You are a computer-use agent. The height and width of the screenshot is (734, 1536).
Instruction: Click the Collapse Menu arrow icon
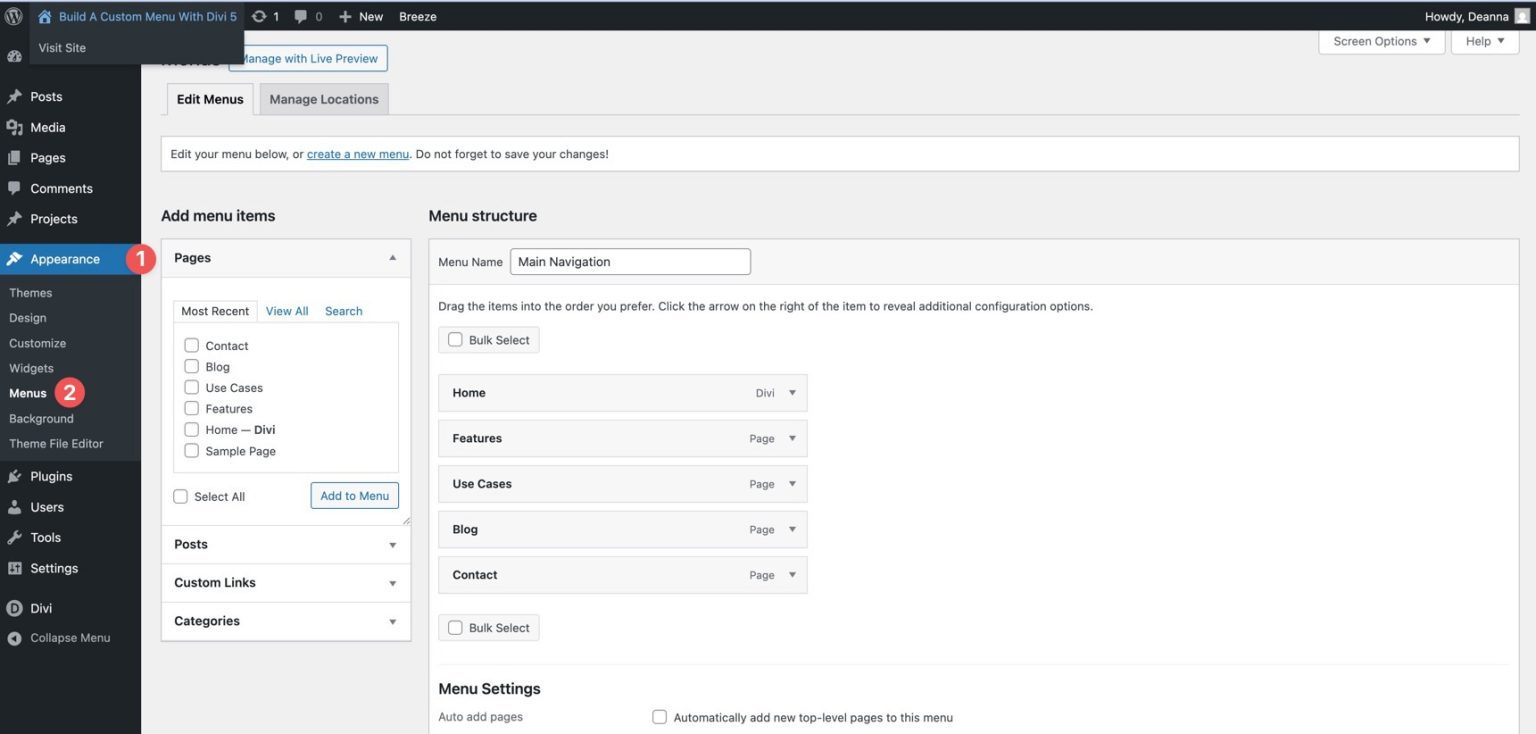pyautogui.click(x=15, y=638)
